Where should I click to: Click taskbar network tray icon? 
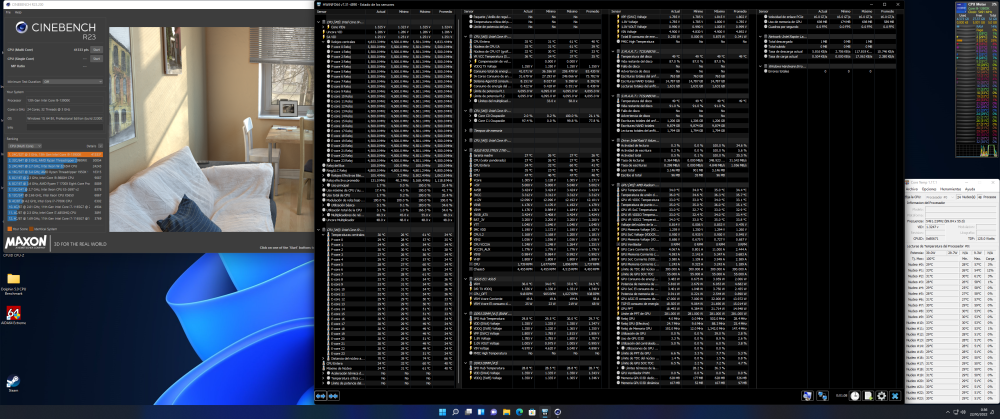point(958,412)
